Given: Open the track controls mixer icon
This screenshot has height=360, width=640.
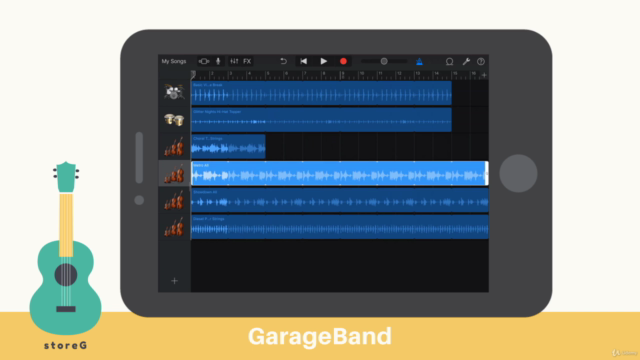Looking at the screenshot, I should coord(234,62).
